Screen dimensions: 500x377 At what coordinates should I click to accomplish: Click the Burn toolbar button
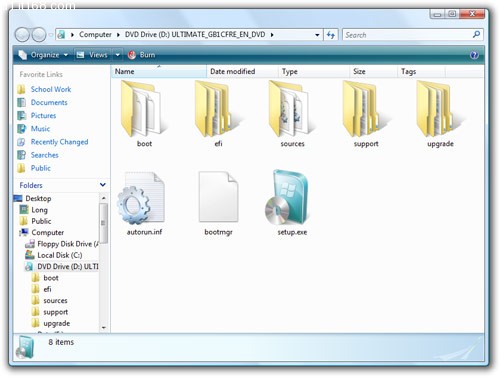click(x=142, y=55)
